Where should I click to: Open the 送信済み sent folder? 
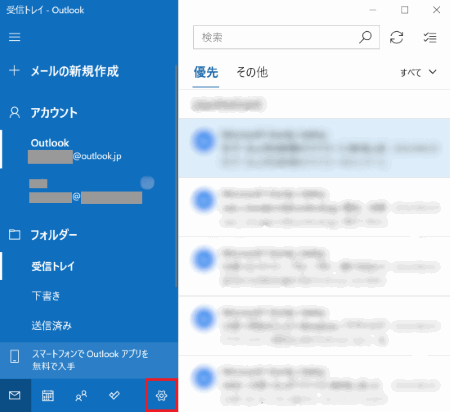(89, 325)
